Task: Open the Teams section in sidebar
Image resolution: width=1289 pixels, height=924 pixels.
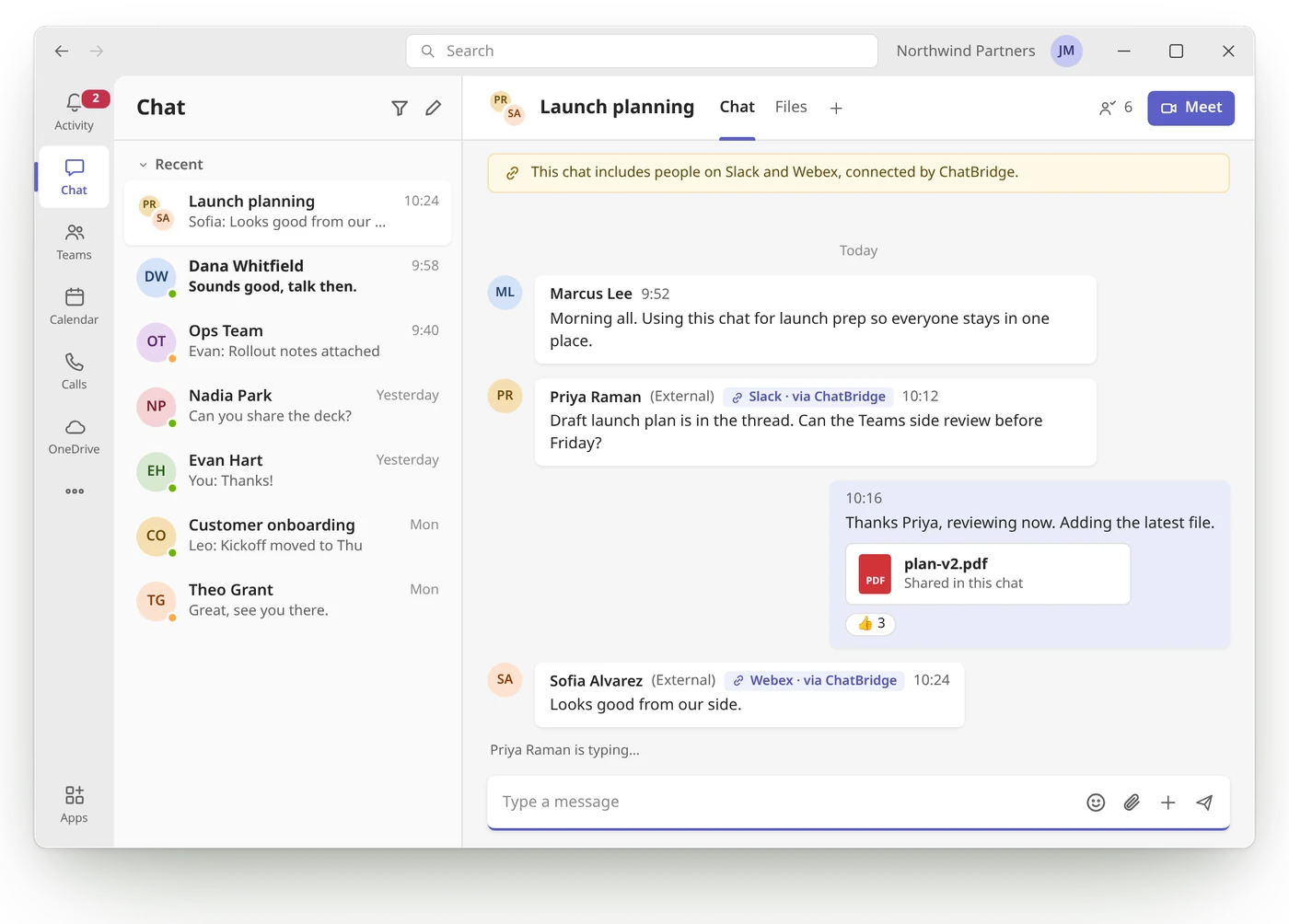Action: coord(74,242)
